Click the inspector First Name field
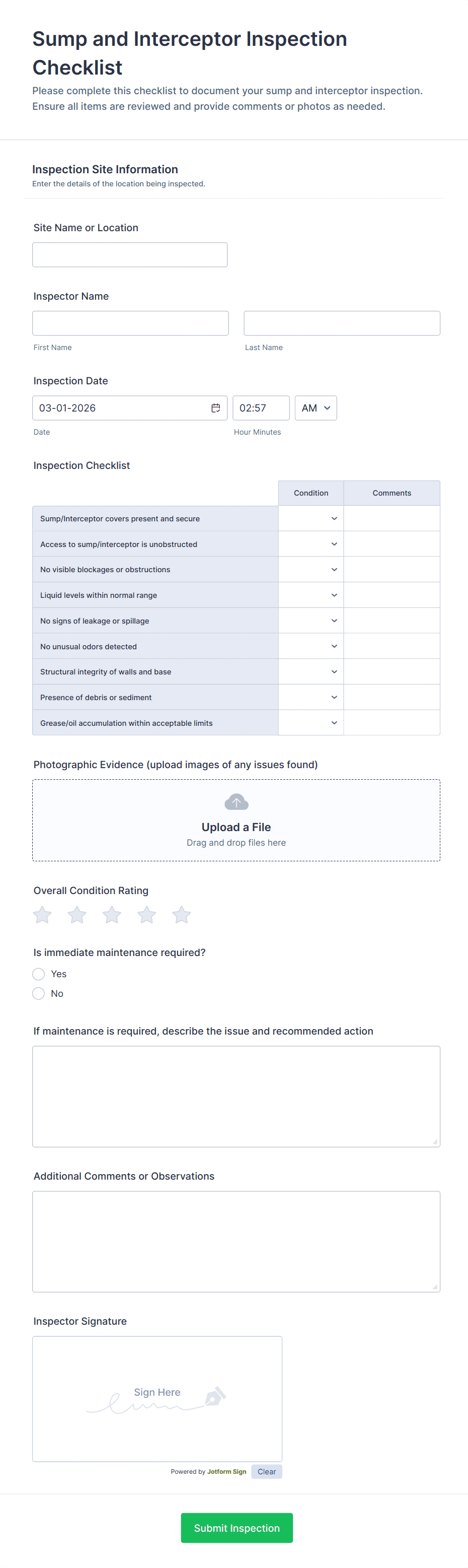 (131, 323)
